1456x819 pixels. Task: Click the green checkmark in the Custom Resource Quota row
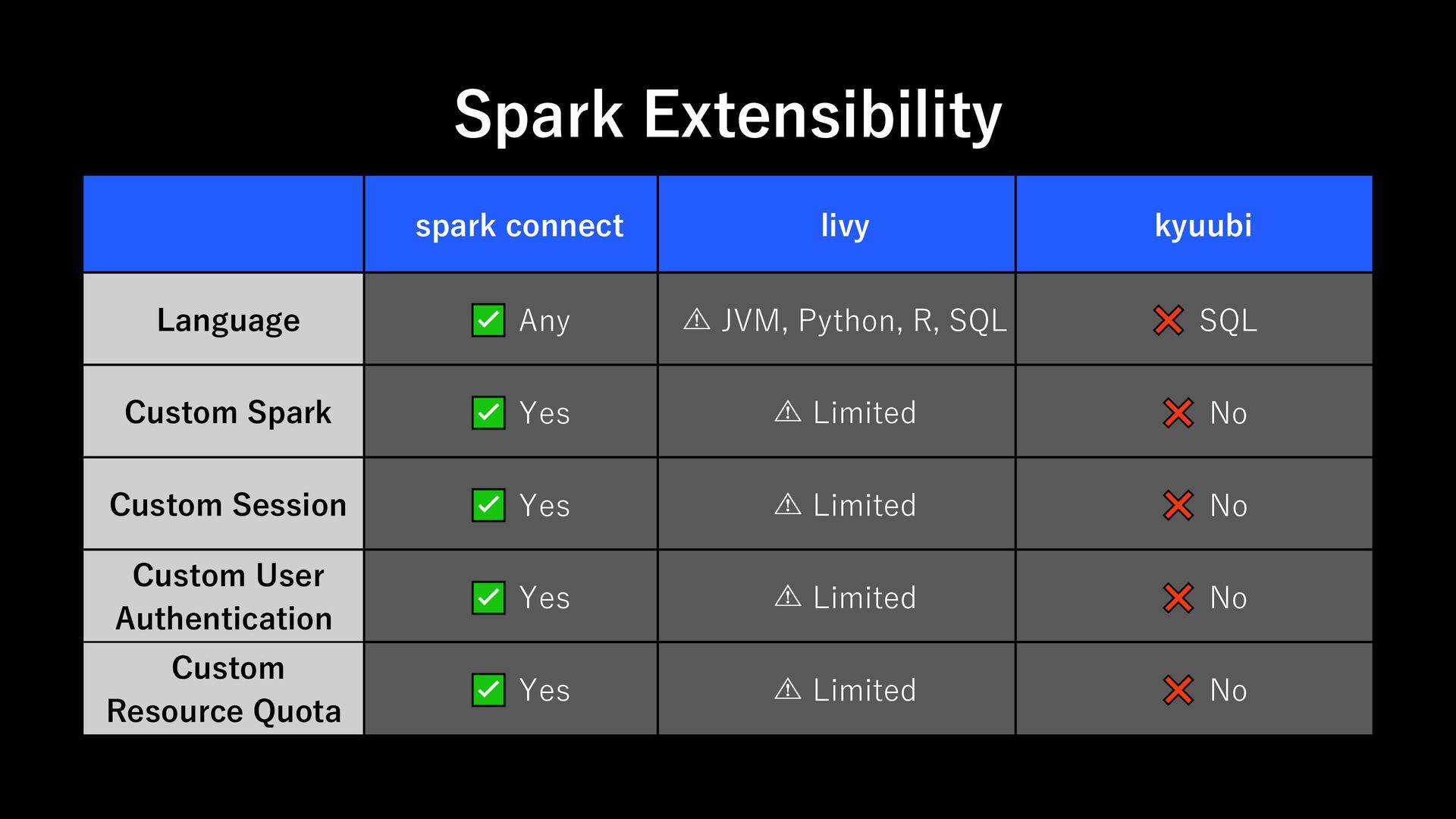pos(488,690)
